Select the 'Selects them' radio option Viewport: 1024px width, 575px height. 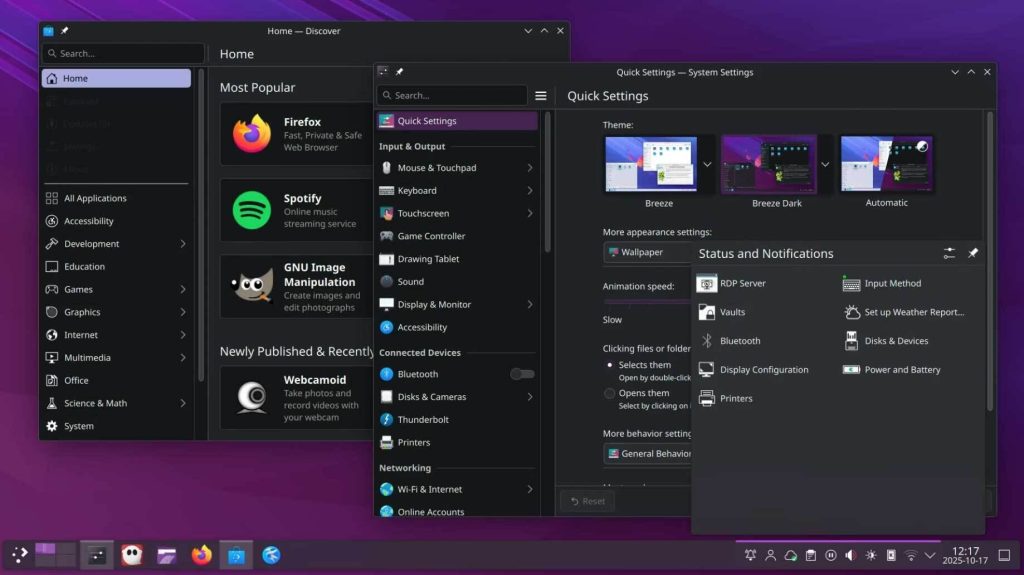[610, 365]
